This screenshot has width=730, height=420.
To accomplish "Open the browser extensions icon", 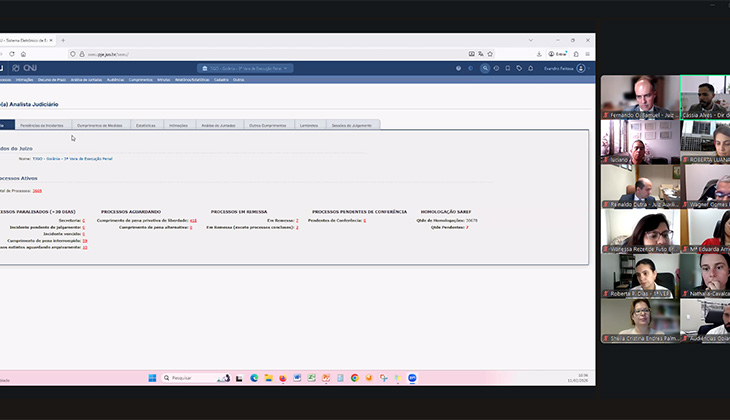I will (576, 54).
